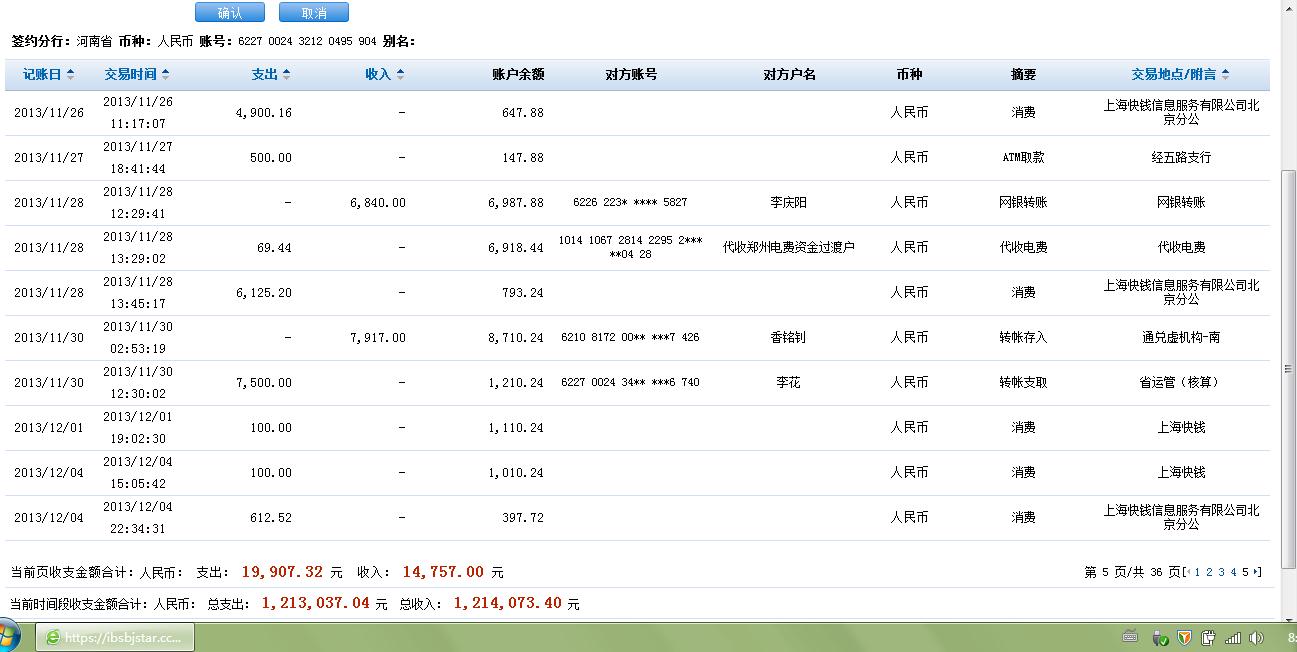The image size is (1297, 652).
Task: Jump to page 2 link
Action: [1209, 572]
